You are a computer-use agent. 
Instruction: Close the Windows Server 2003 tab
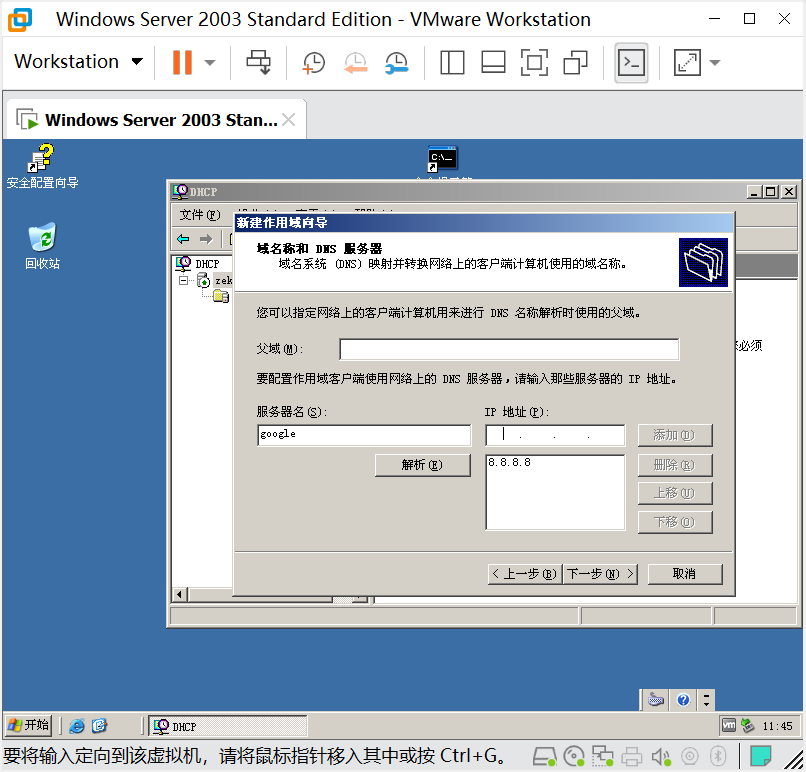pos(289,120)
